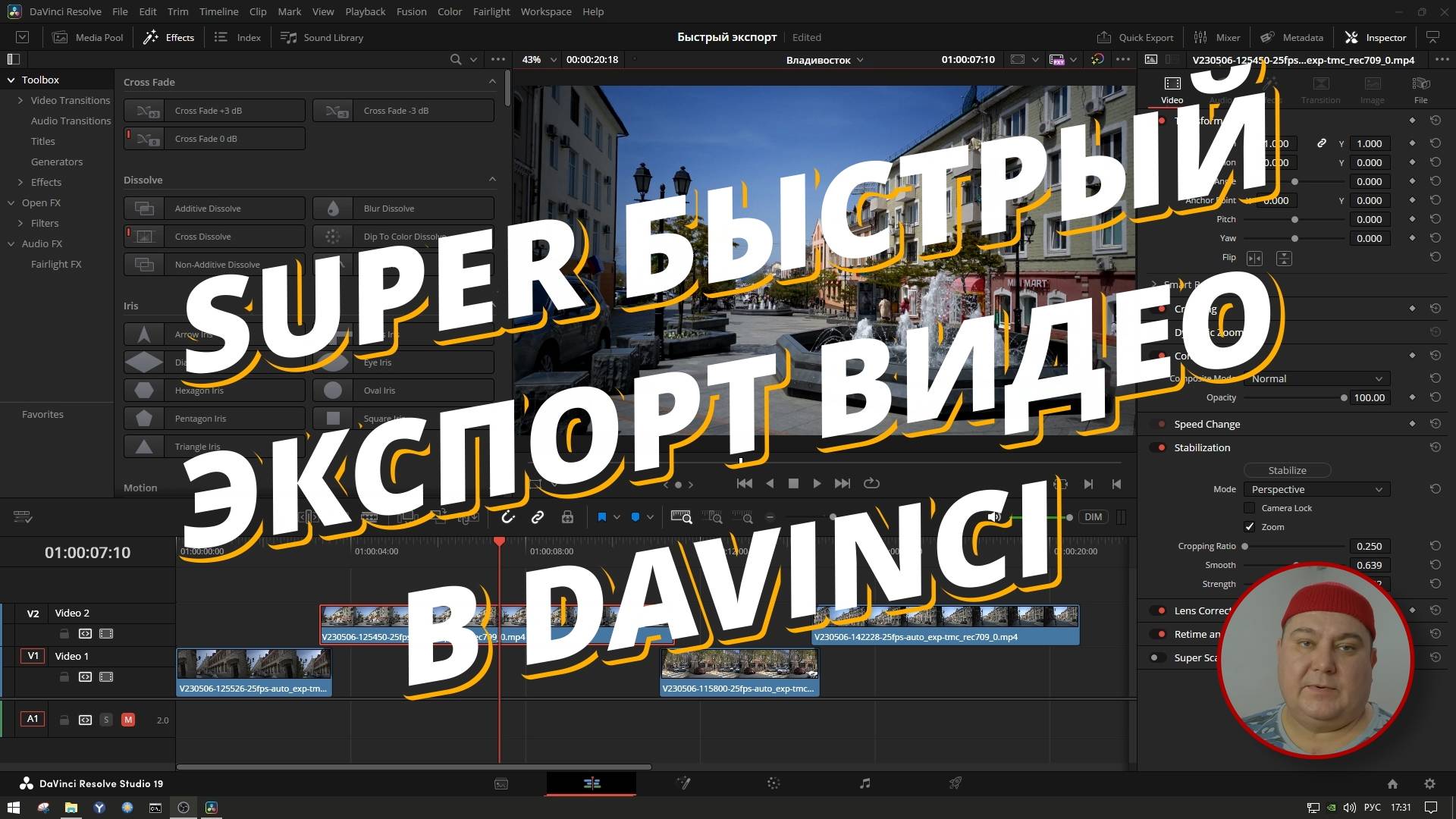The width and height of the screenshot is (1456, 819).
Task: Click the timeline Linked Selection chain icon
Action: (x=538, y=517)
